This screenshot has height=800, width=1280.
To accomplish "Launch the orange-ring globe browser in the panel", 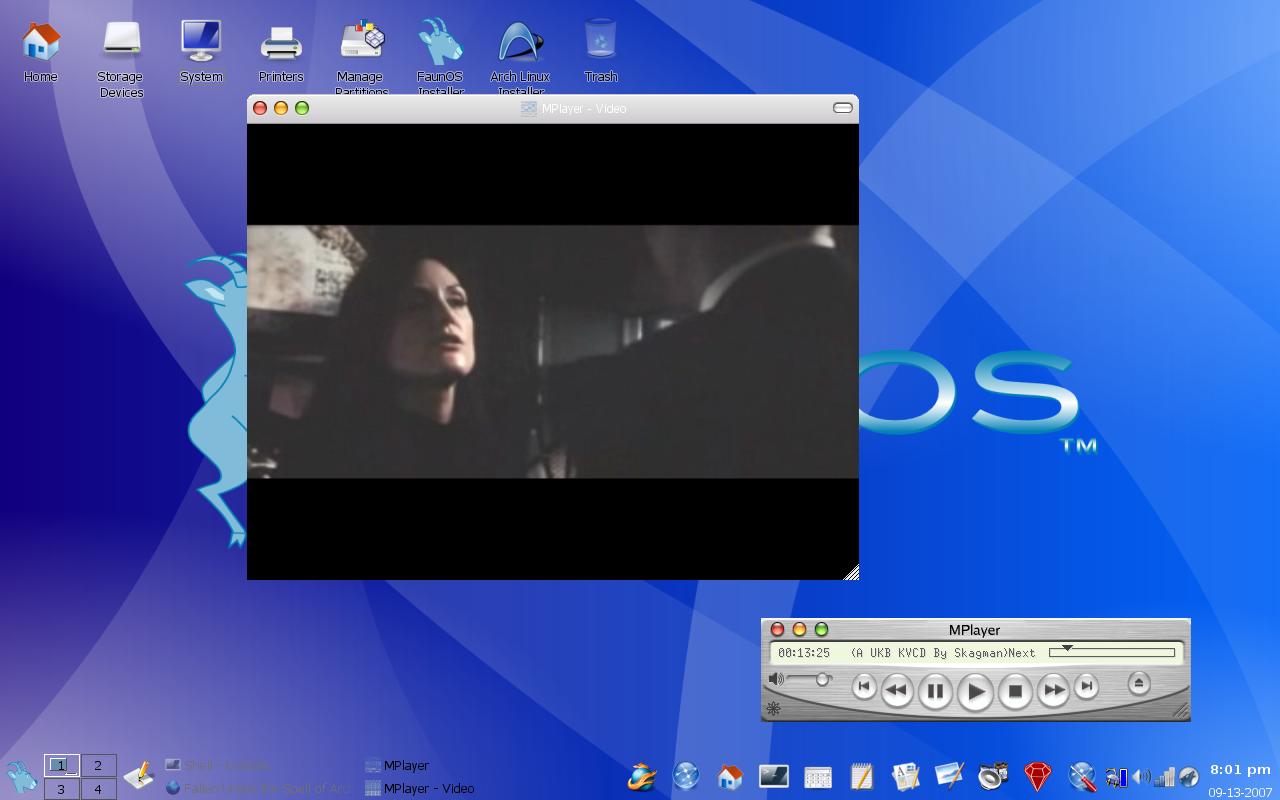I will click(642, 776).
